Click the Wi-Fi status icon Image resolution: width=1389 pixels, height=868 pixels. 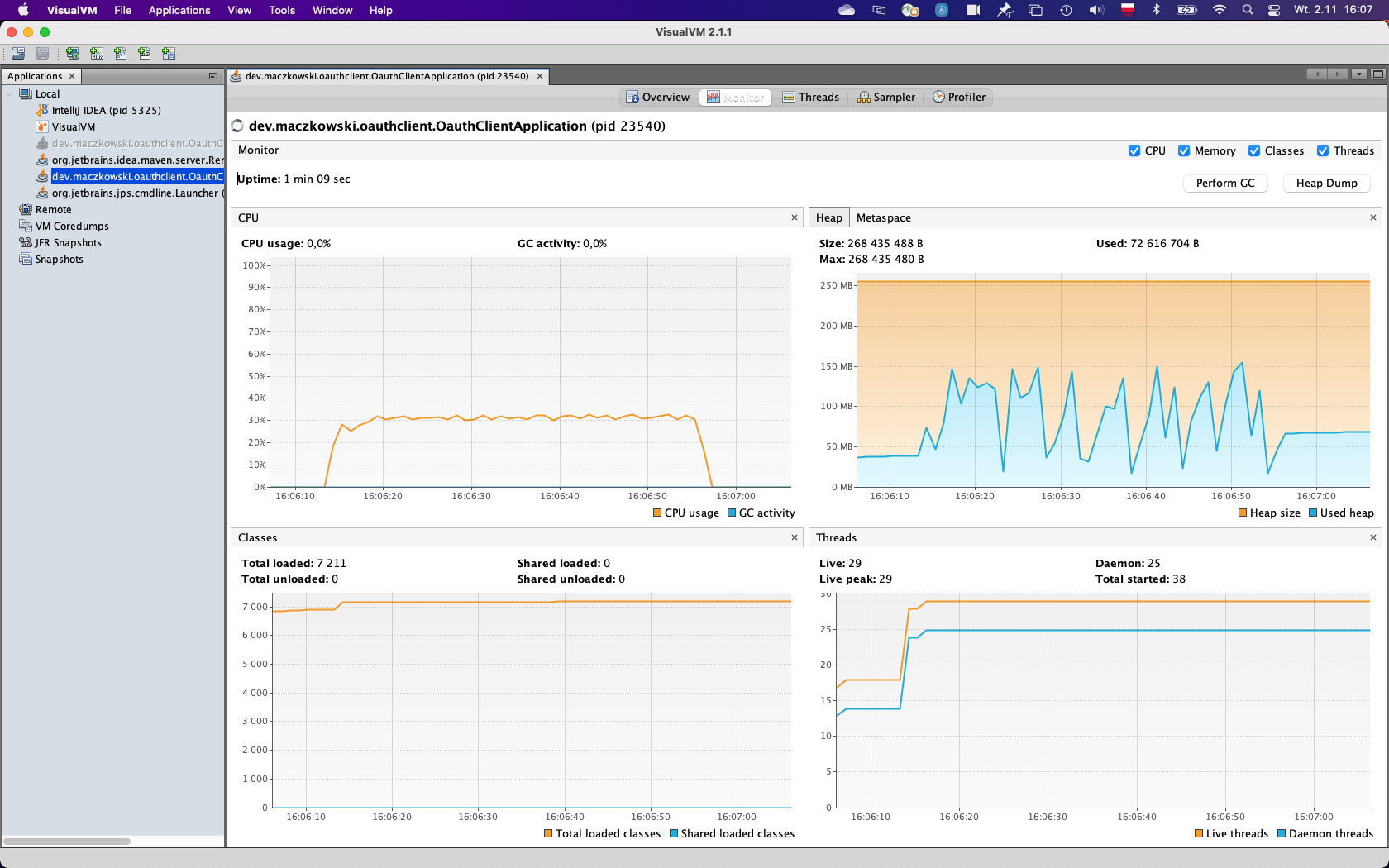pyautogui.click(x=1219, y=10)
